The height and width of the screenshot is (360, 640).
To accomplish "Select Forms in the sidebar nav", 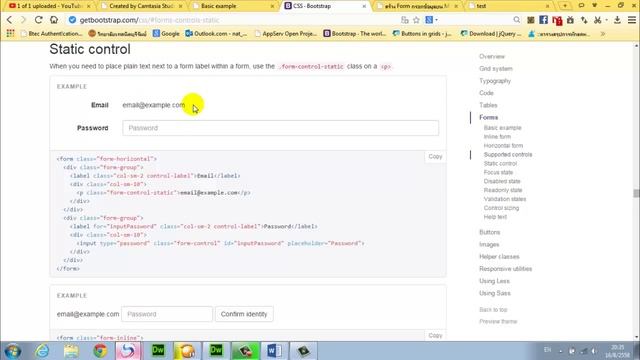I will coord(489,118).
